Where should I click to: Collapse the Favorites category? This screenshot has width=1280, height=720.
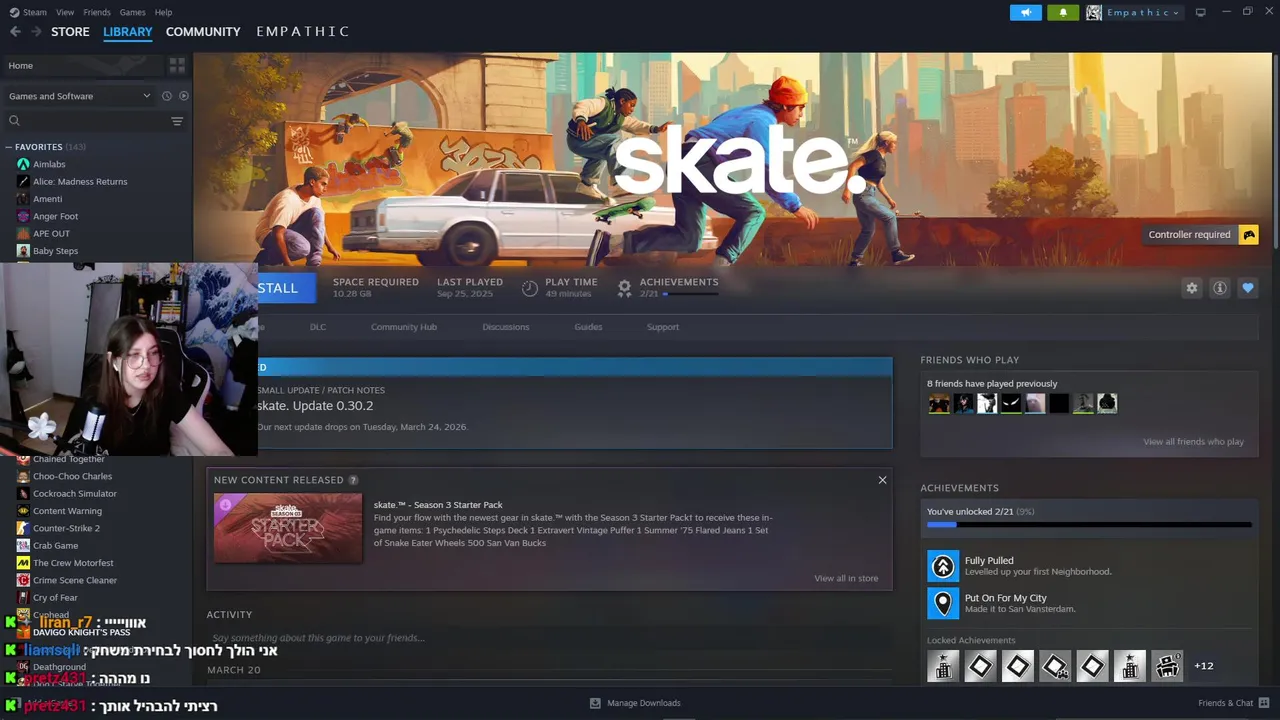click(9, 147)
